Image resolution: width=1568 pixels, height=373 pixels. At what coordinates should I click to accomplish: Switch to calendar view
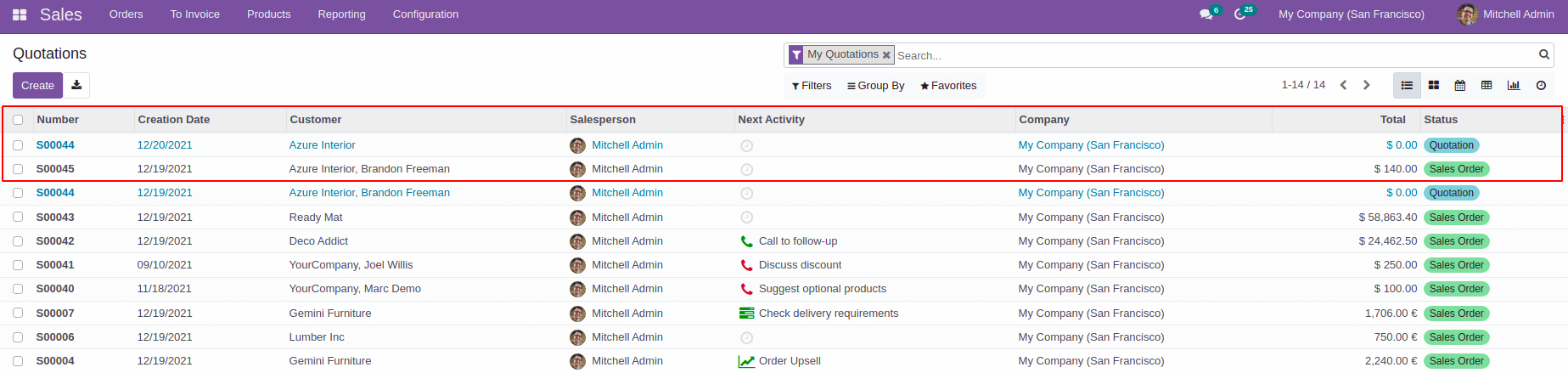pyautogui.click(x=1460, y=85)
